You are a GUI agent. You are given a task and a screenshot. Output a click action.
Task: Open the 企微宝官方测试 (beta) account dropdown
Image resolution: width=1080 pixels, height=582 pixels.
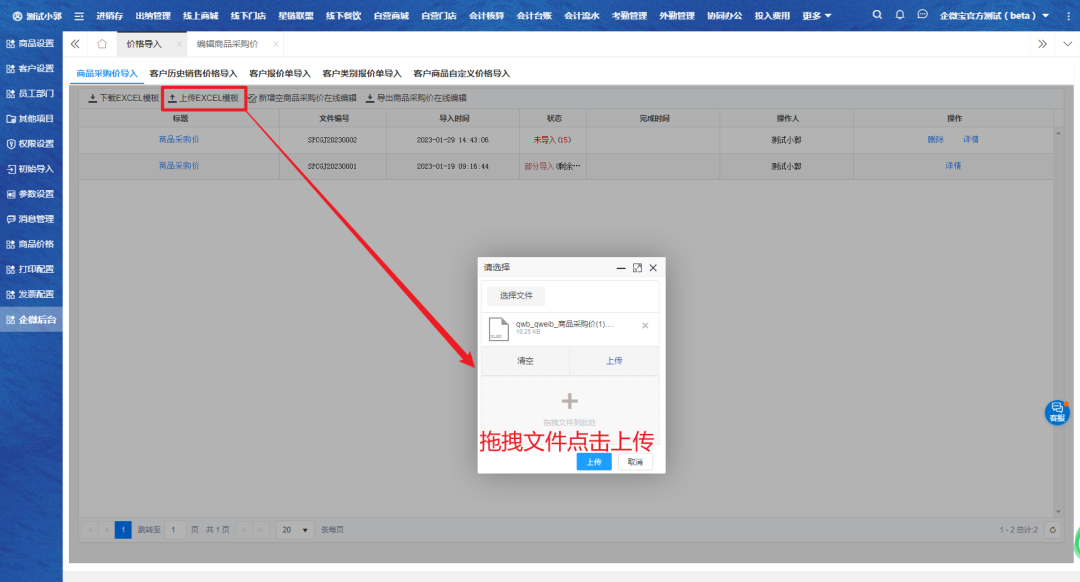click(x=994, y=16)
